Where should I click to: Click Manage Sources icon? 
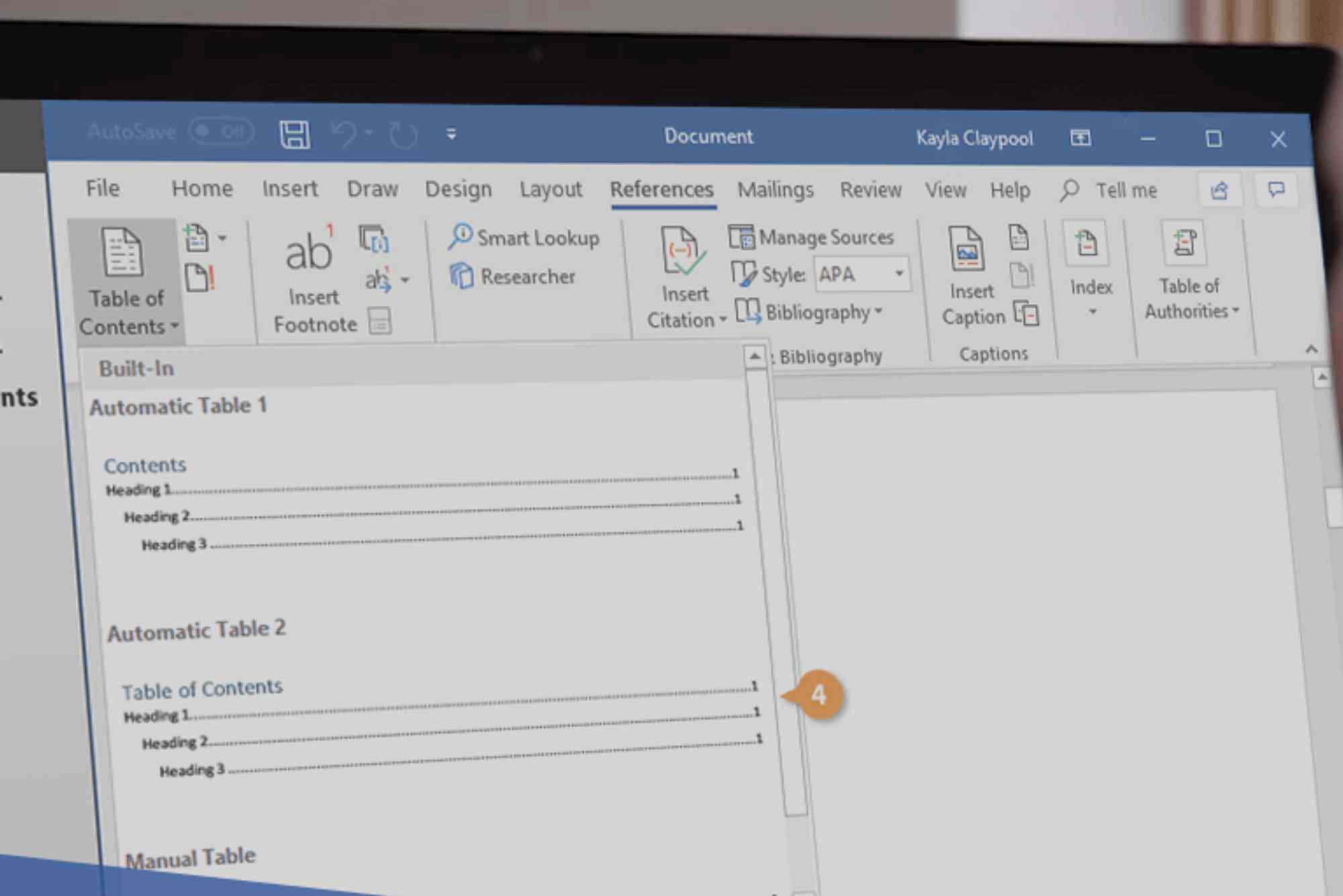741,237
